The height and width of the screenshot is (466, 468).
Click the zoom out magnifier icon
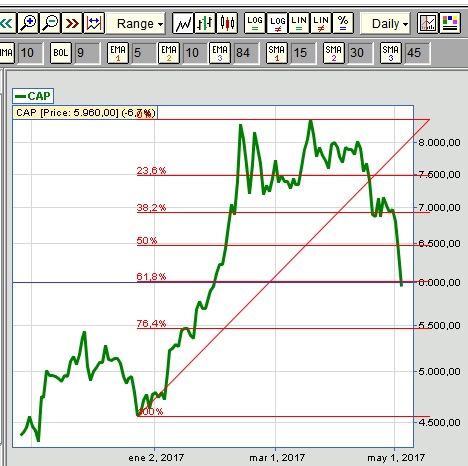50,23
